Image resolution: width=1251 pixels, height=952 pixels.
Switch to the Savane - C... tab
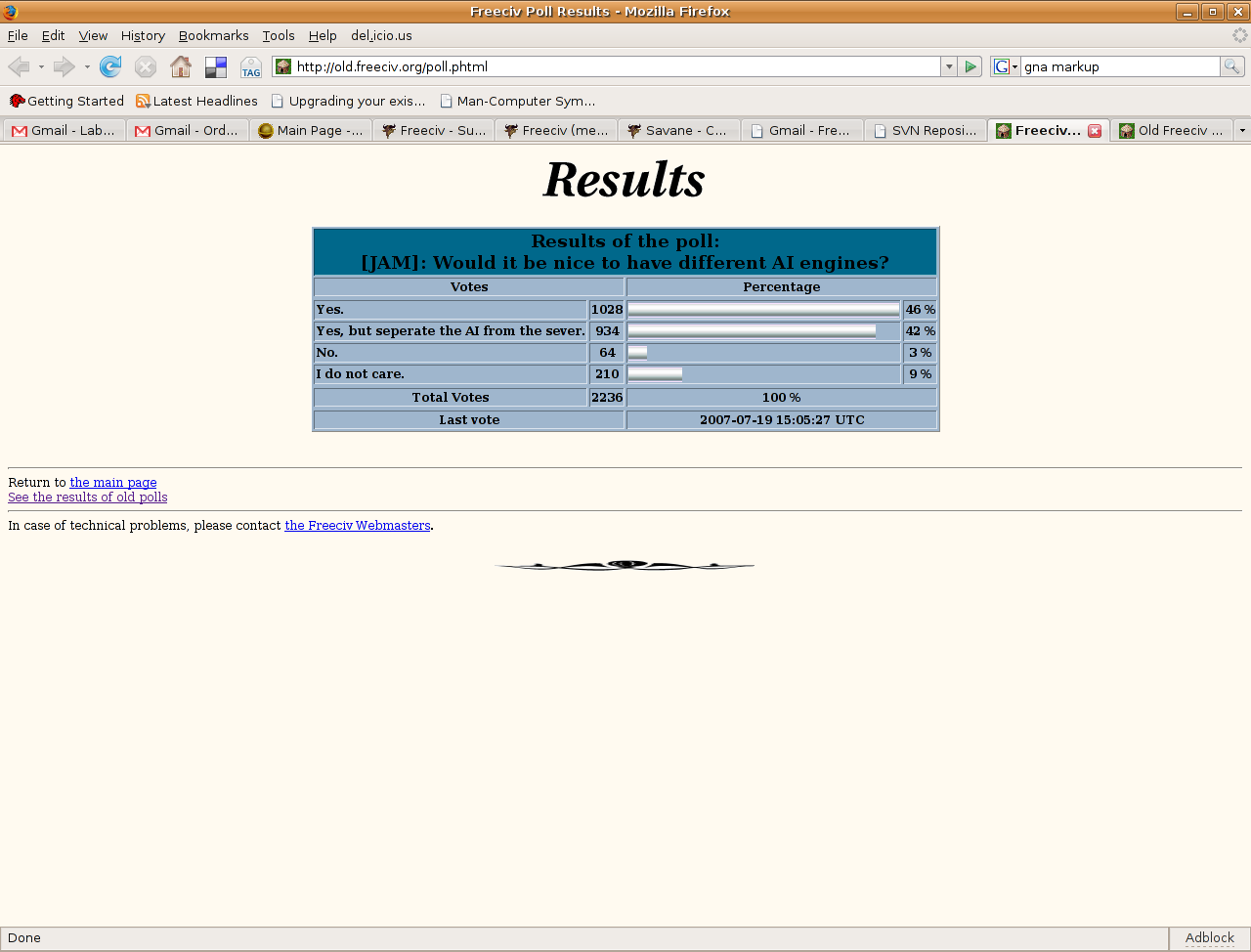(x=679, y=131)
